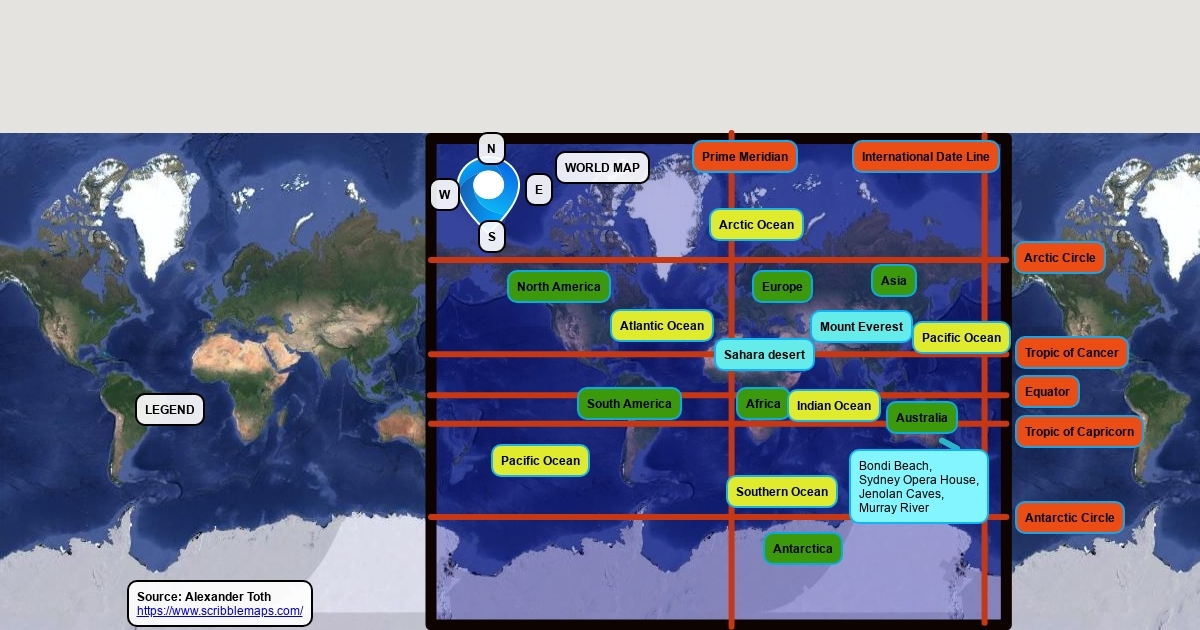Open the scribblemaps.com link

[x=220, y=611]
